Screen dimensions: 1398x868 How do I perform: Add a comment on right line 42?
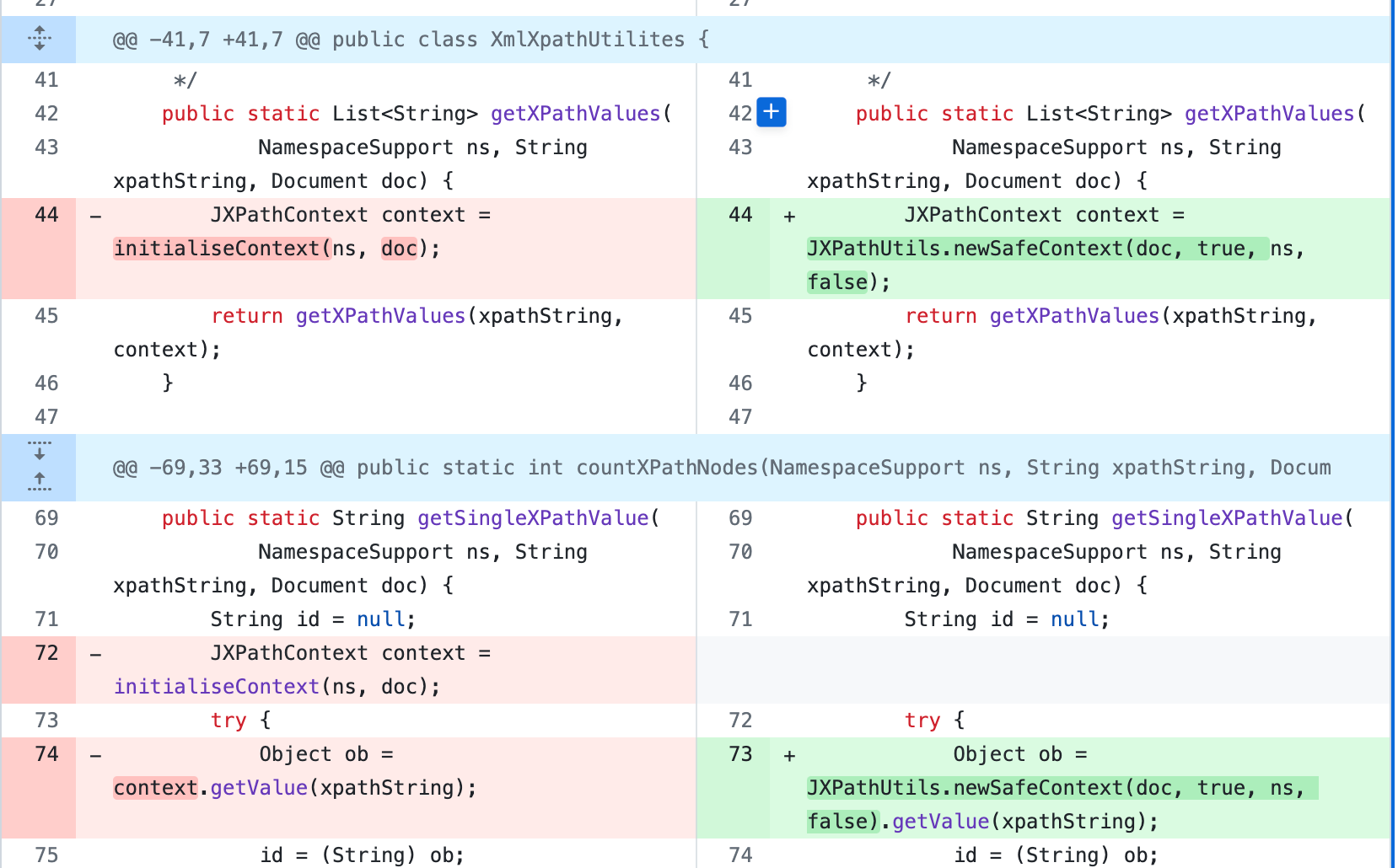click(x=772, y=113)
